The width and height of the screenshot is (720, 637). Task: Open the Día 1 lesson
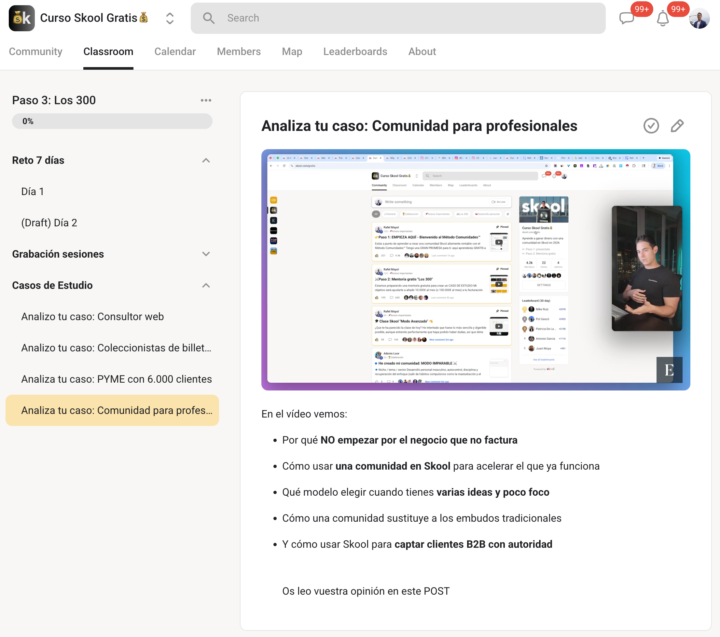(33, 191)
